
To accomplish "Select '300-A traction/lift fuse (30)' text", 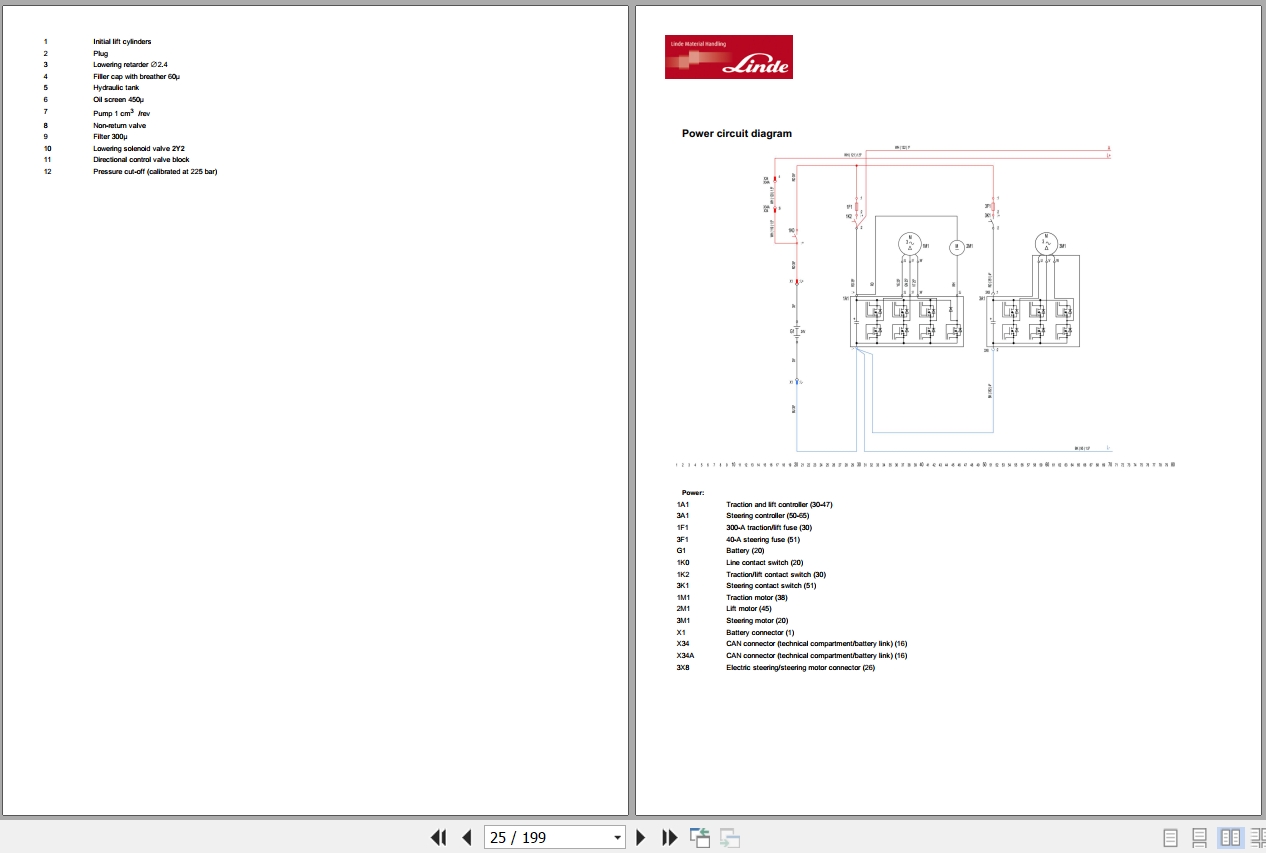I will pos(769,527).
